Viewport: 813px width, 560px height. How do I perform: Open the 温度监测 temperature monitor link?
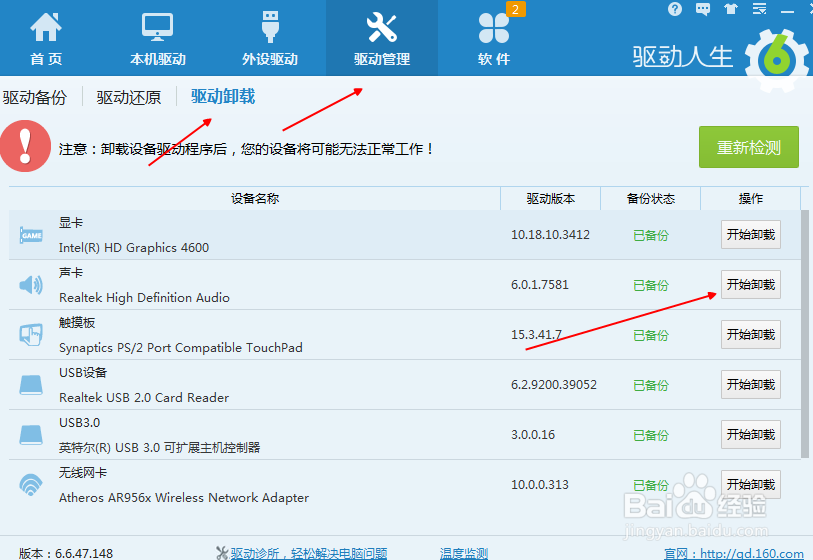[x=464, y=553]
